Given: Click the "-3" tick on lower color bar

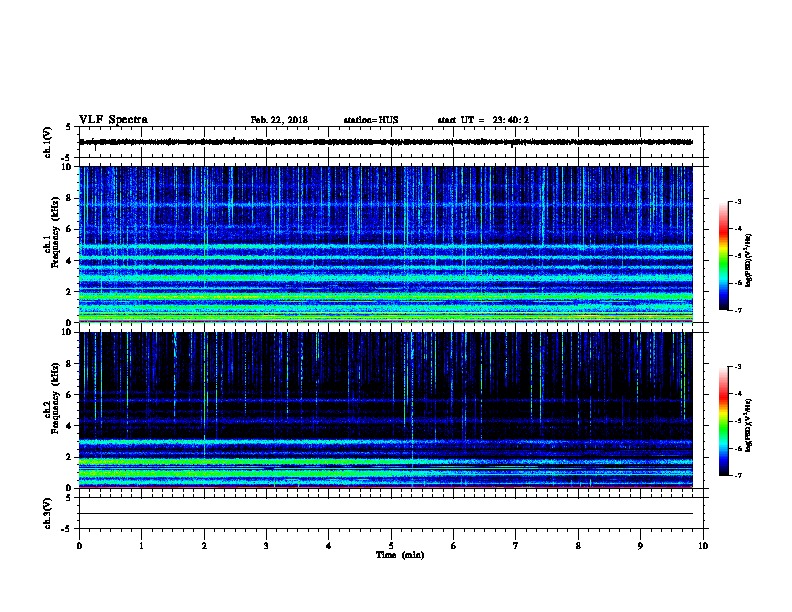Looking at the screenshot, I should (x=738, y=367).
